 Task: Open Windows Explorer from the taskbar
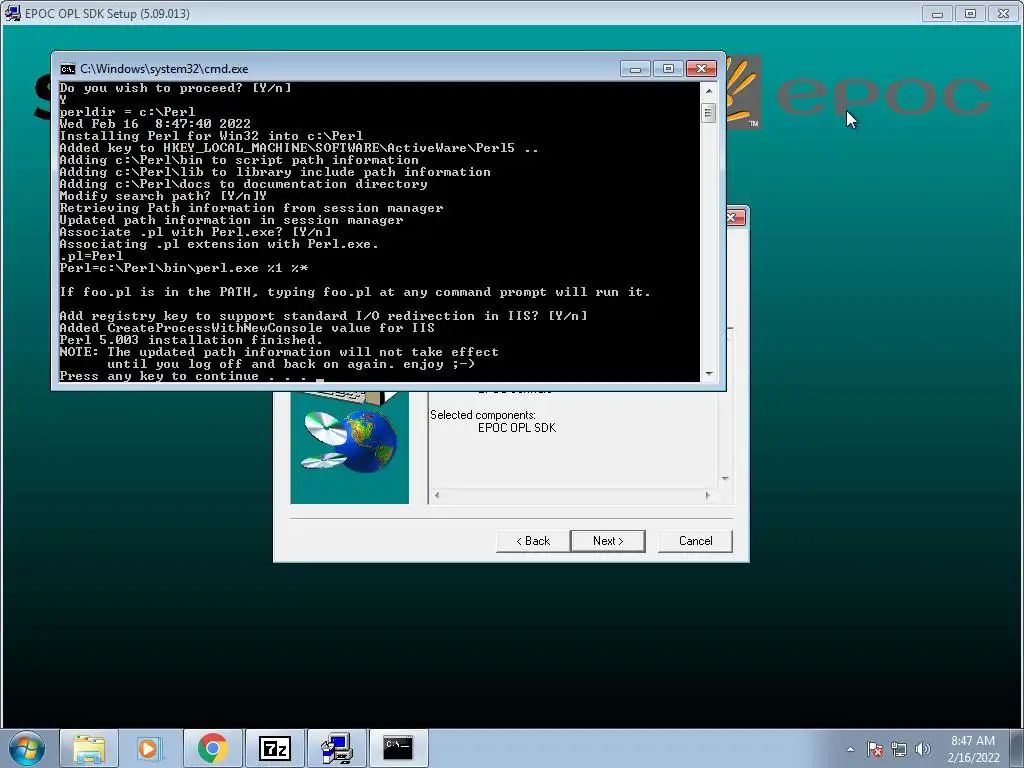pyautogui.click(x=89, y=748)
